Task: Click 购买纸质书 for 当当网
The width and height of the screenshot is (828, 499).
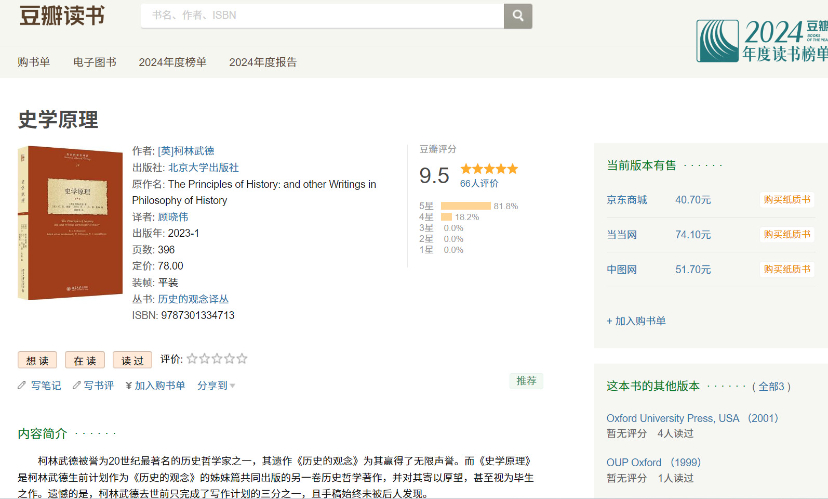Action: tap(787, 234)
